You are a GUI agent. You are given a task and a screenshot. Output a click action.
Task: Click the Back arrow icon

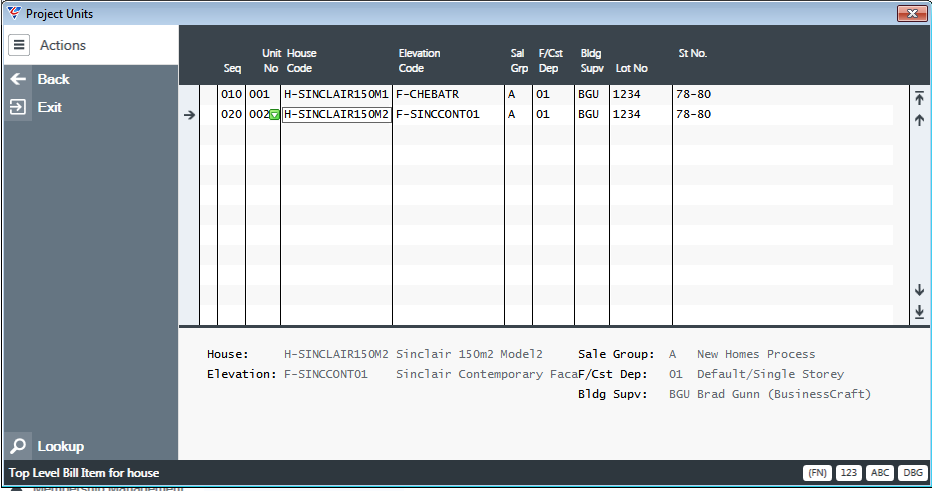18,79
